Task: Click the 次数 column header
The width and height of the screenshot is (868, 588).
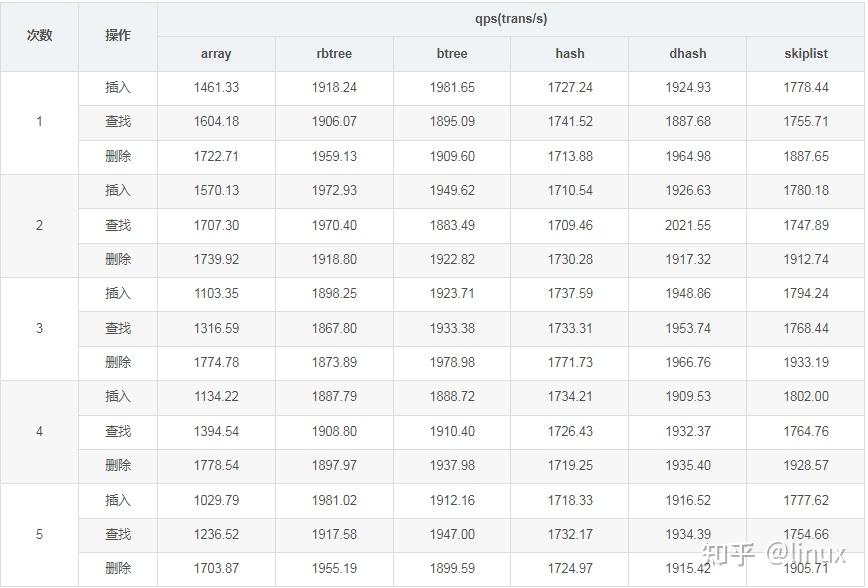Action: 39,35
